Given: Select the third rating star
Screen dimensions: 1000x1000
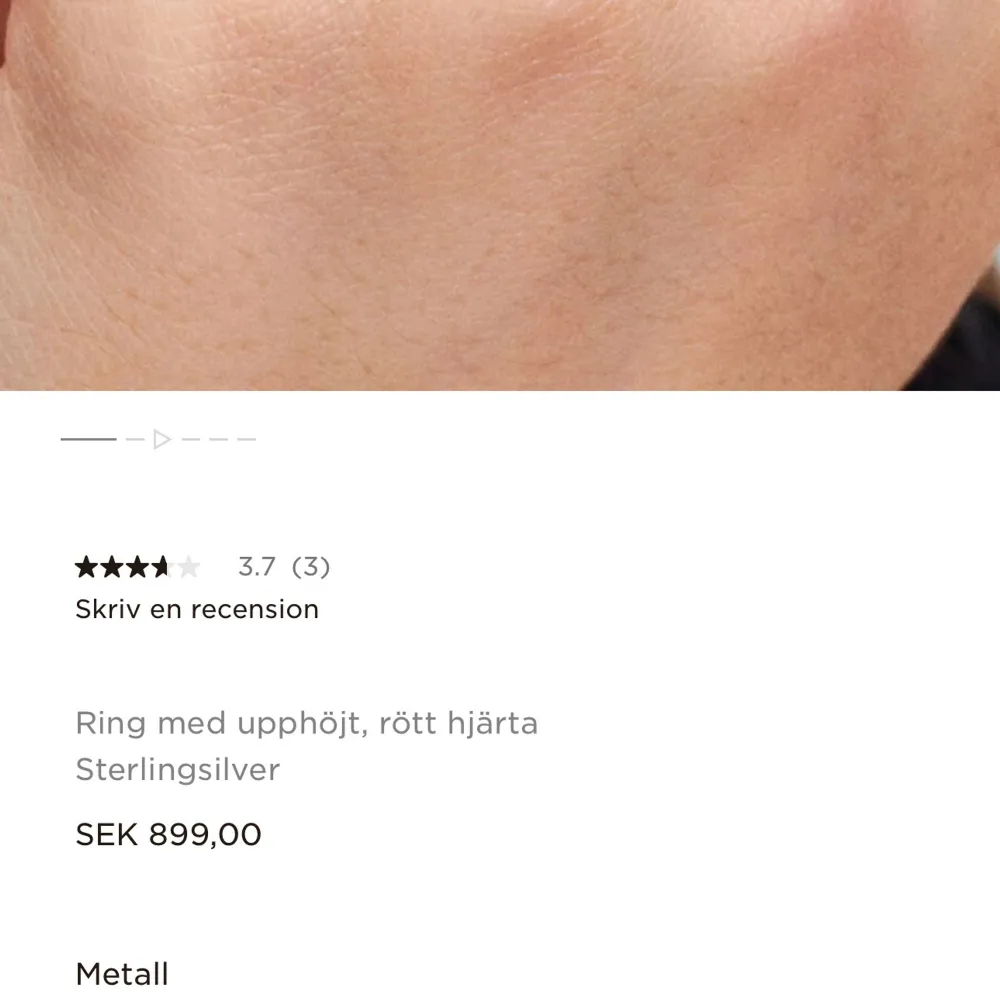Looking at the screenshot, I should [x=137, y=566].
